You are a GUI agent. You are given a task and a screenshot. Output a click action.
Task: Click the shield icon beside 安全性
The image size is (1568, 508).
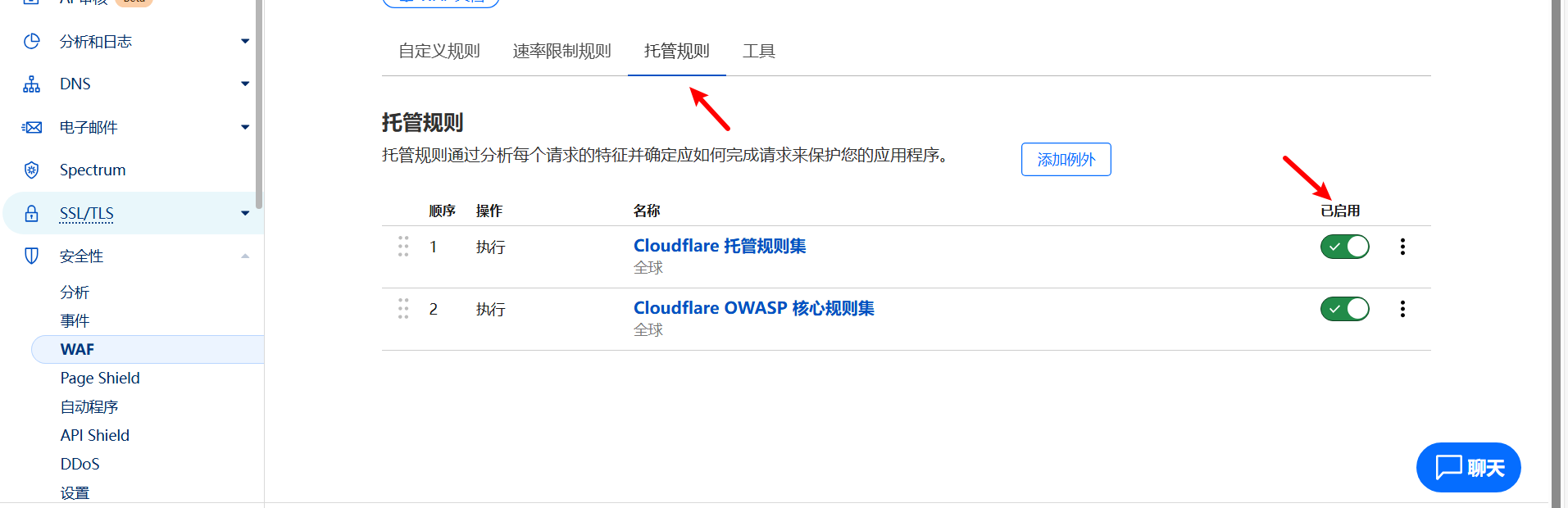(31, 256)
